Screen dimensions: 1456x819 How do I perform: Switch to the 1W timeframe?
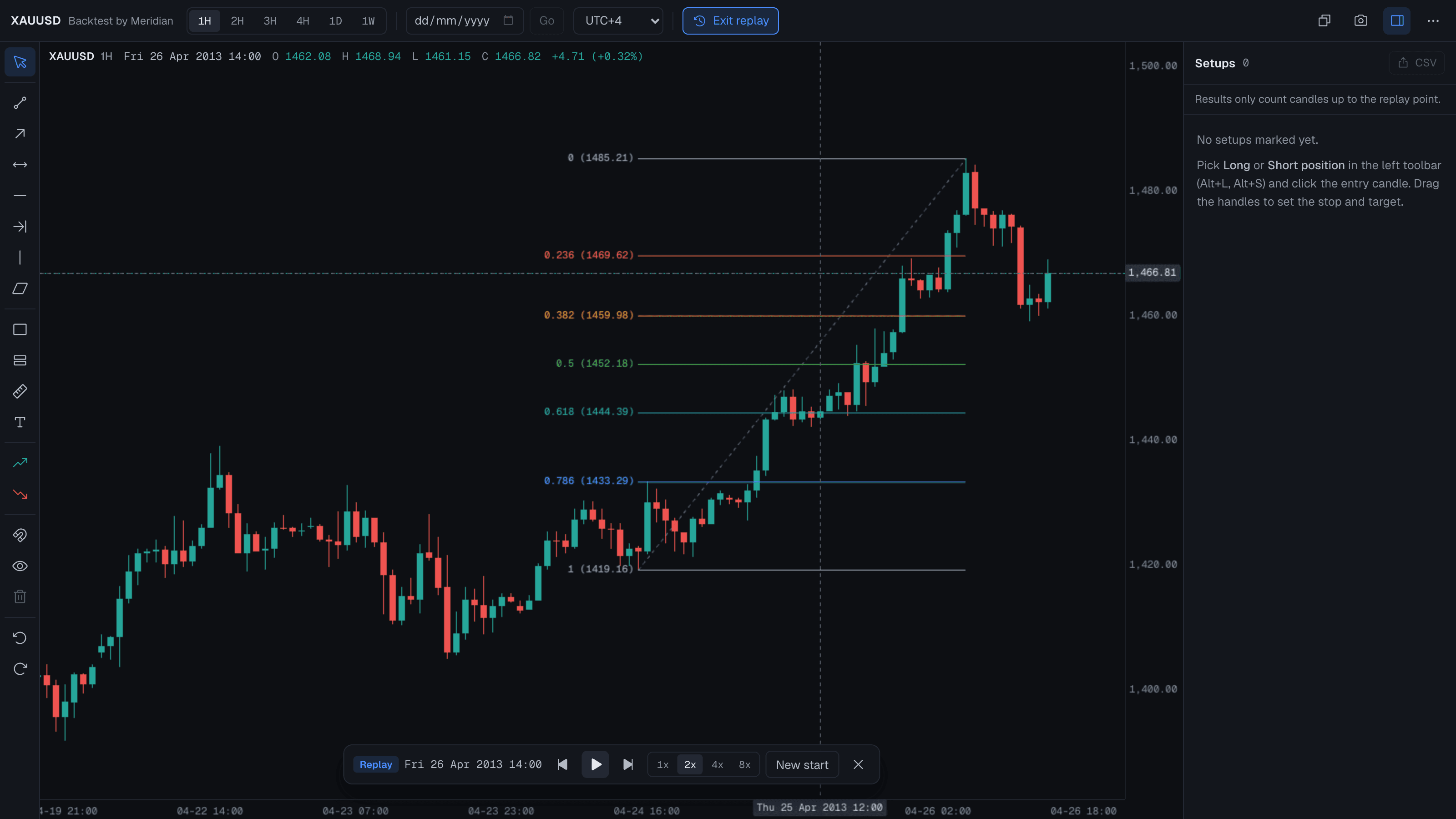coord(369,21)
